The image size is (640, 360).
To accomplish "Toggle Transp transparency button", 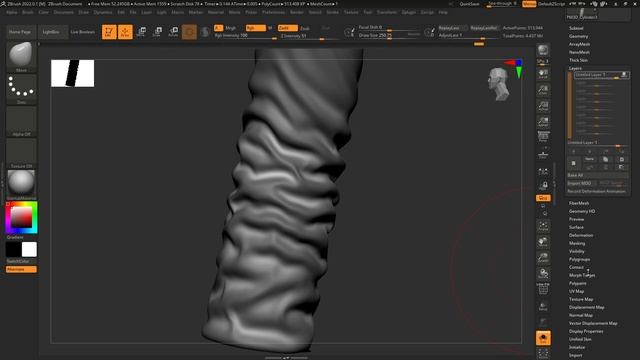I will point(543,307).
